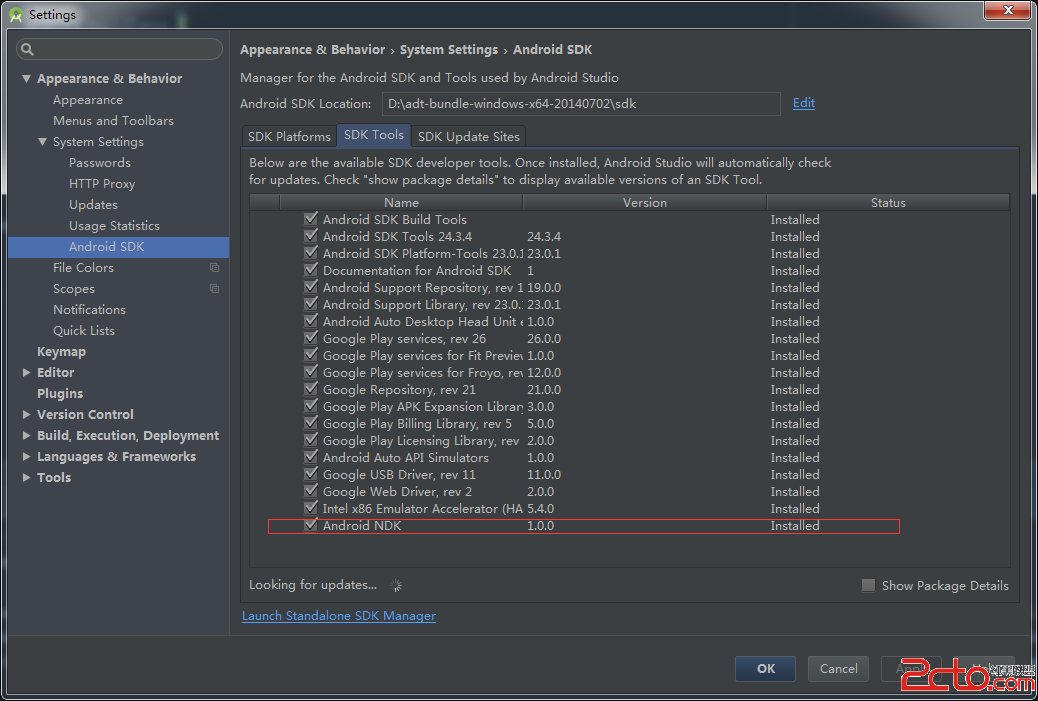The image size is (1038, 701).
Task: Open Launch Standalone SDK Manager link
Action: click(x=338, y=616)
